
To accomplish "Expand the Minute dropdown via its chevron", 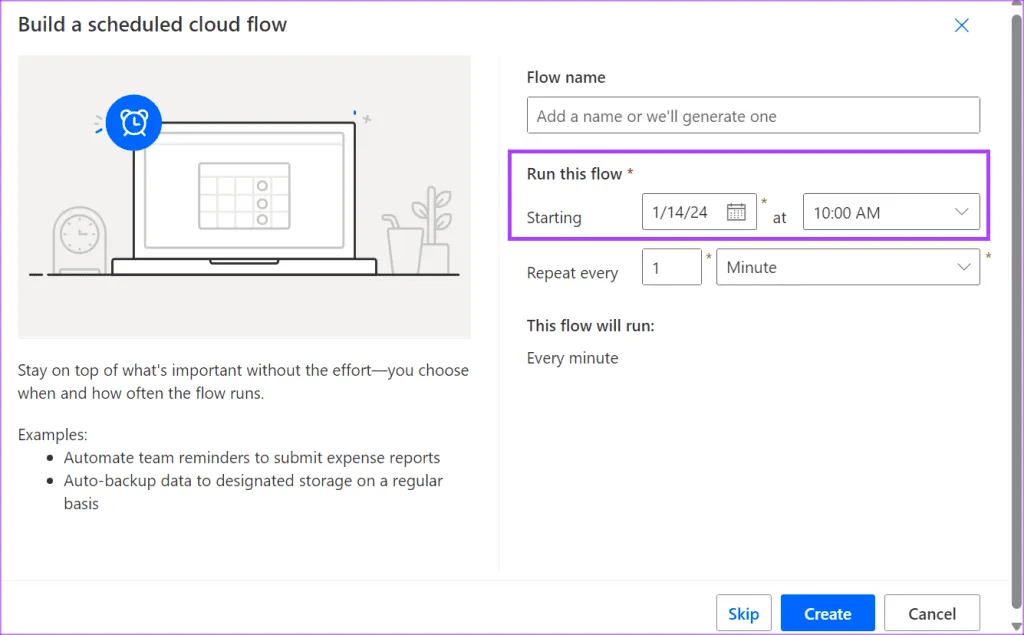I will 964,268.
